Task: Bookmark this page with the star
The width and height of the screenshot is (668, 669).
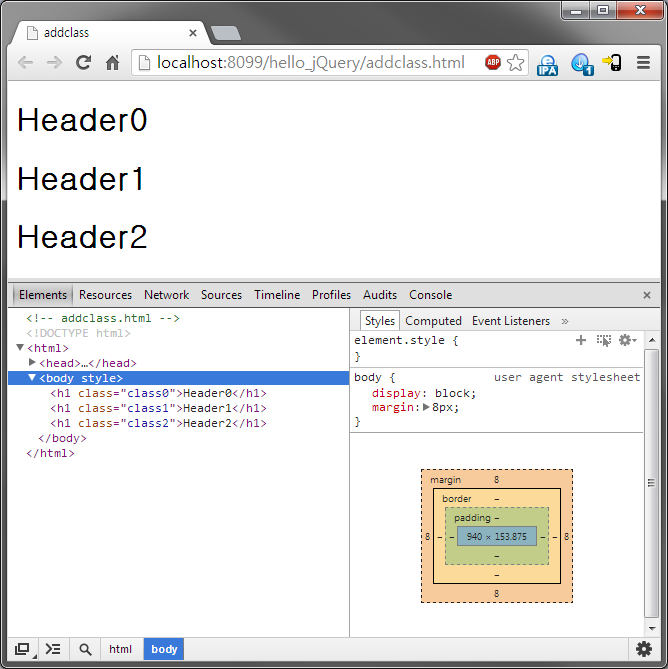Action: click(x=515, y=63)
